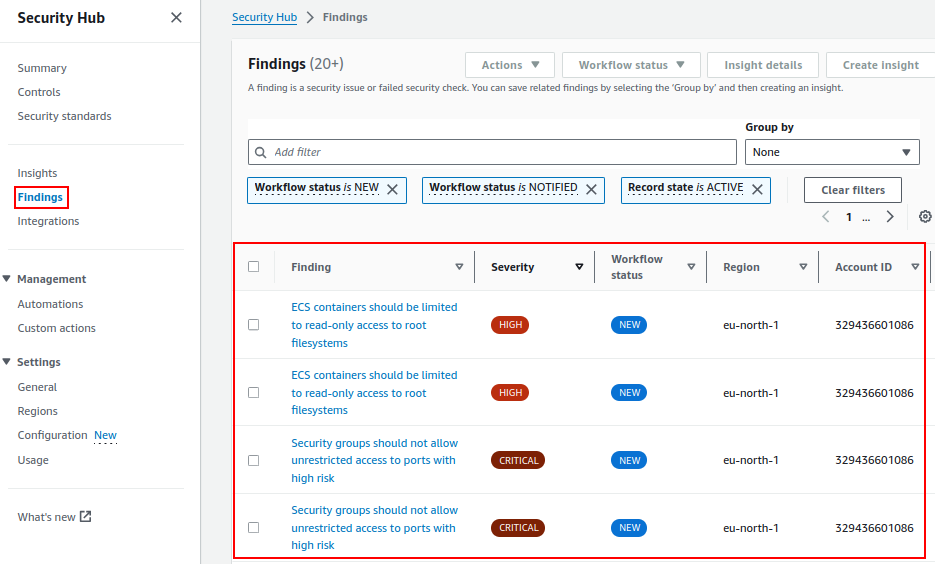Click the Clear filters button
The image size is (935, 564).
[x=853, y=190]
